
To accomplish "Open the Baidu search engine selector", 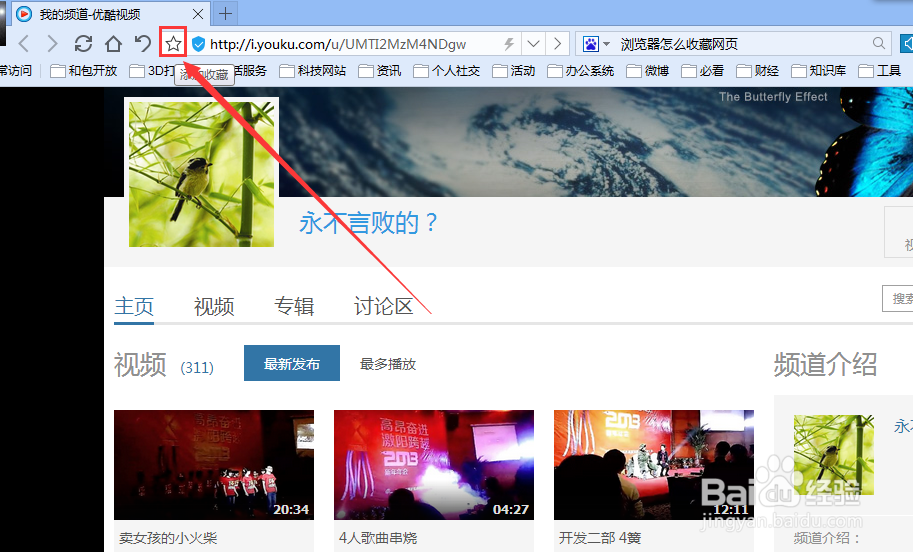I will [x=596, y=44].
